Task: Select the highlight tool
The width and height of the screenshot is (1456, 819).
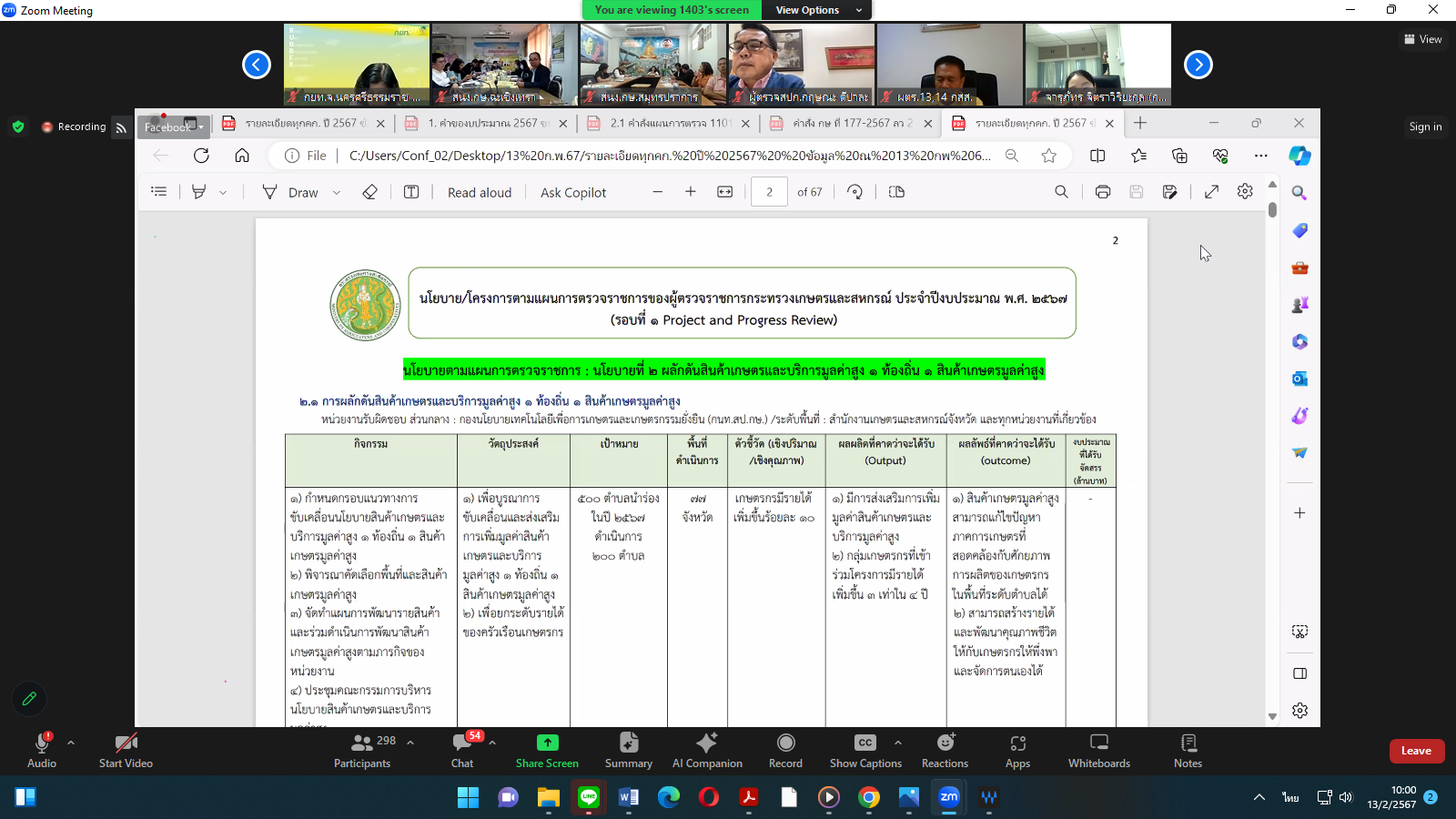Action: (199, 192)
